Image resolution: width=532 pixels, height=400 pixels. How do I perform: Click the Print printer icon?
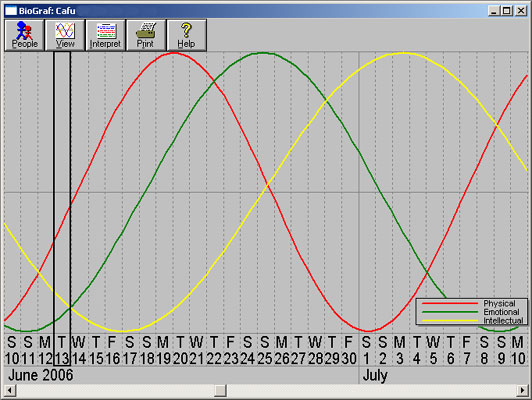point(146,31)
